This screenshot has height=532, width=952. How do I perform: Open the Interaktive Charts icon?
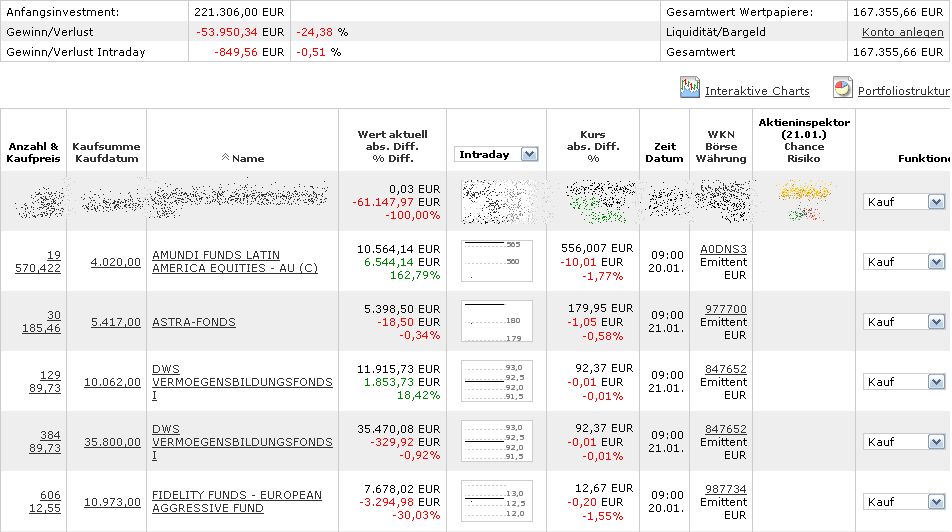pos(690,87)
